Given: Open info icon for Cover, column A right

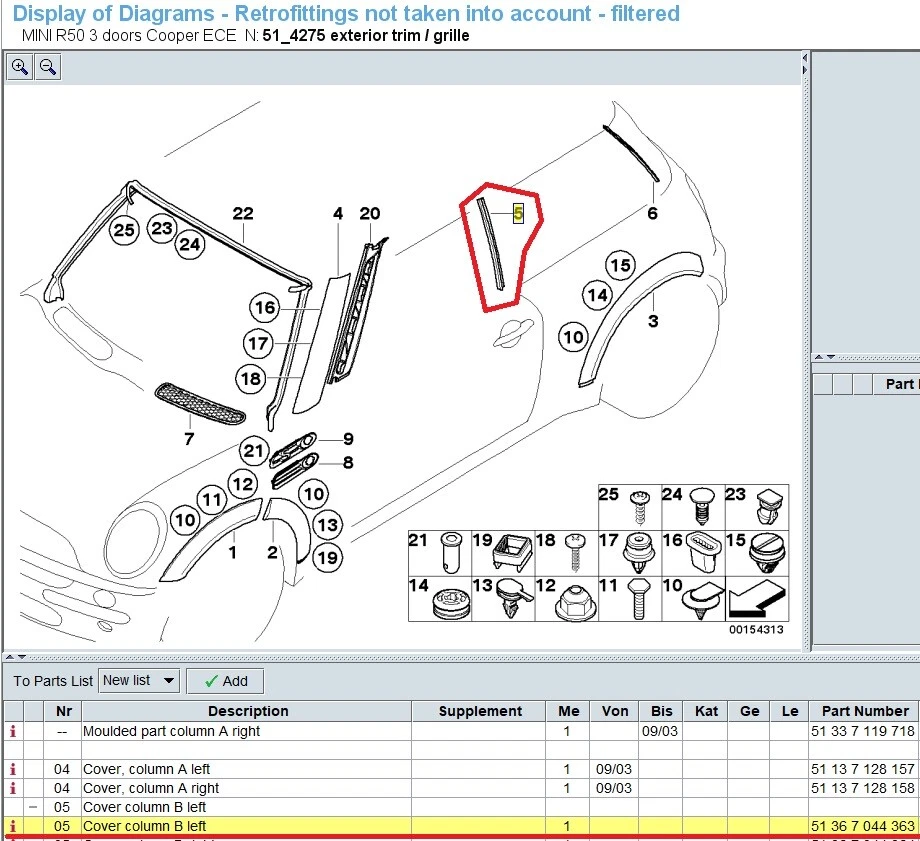Looking at the screenshot, I should pos(12,788).
